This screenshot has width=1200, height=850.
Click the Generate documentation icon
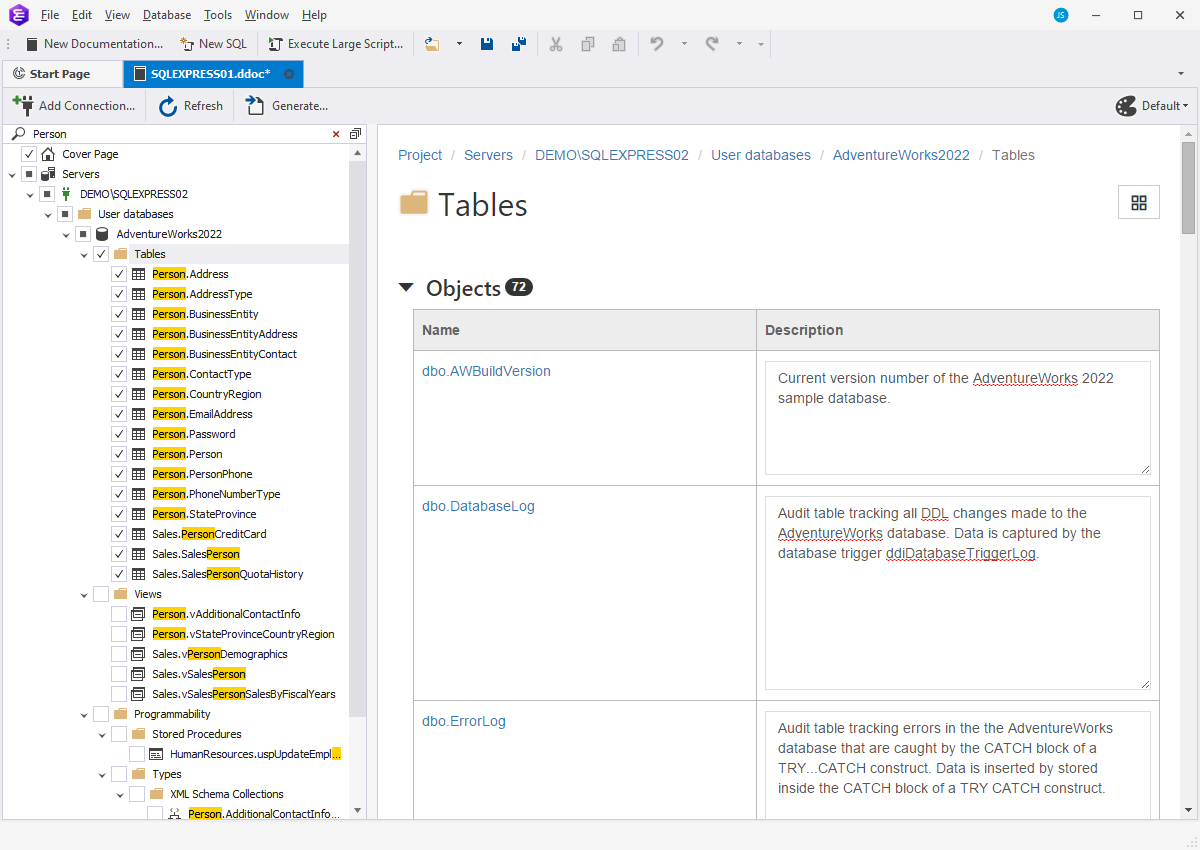(x=255, y=106)
